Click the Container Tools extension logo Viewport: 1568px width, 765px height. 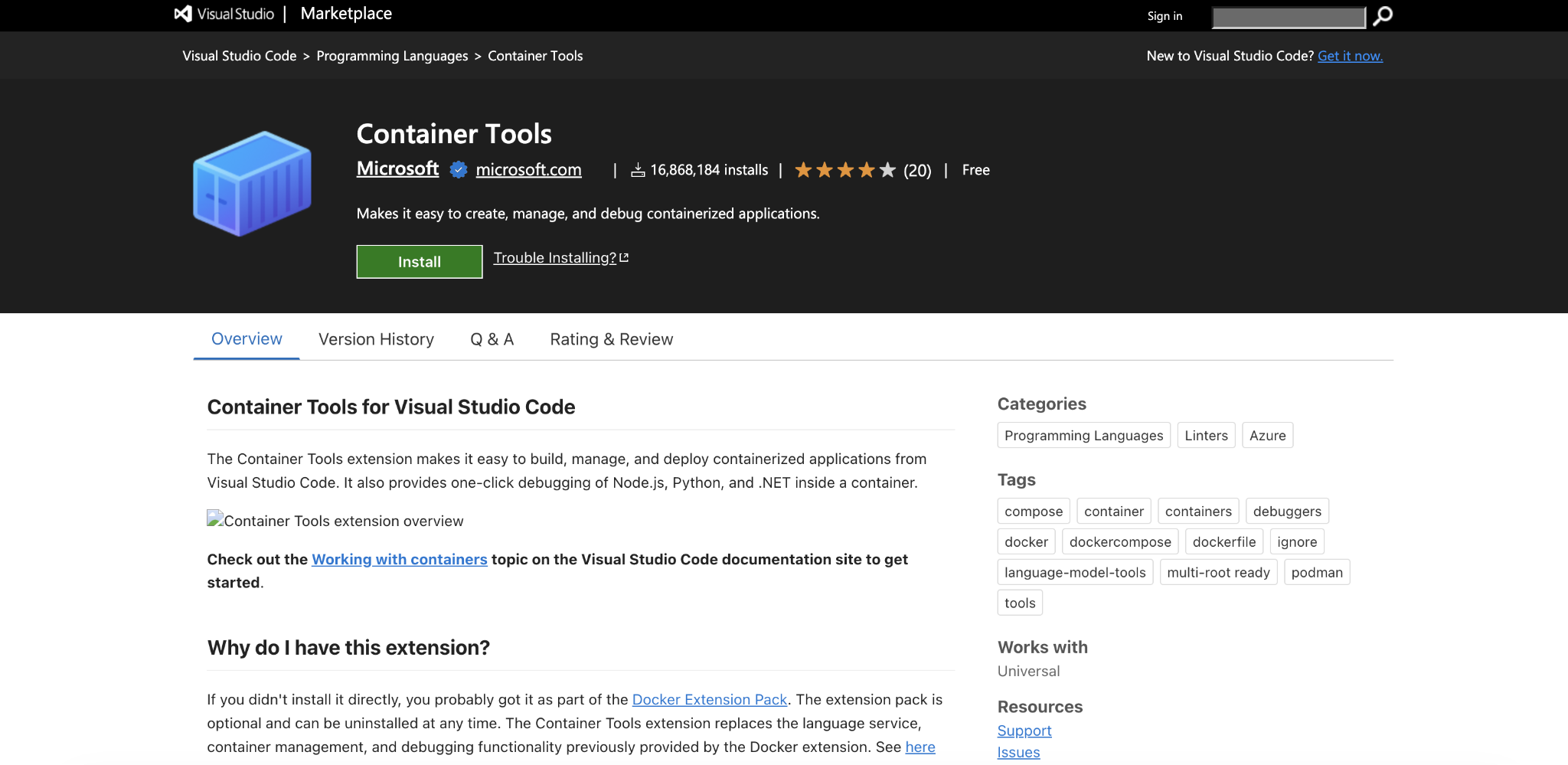(253, 184)
